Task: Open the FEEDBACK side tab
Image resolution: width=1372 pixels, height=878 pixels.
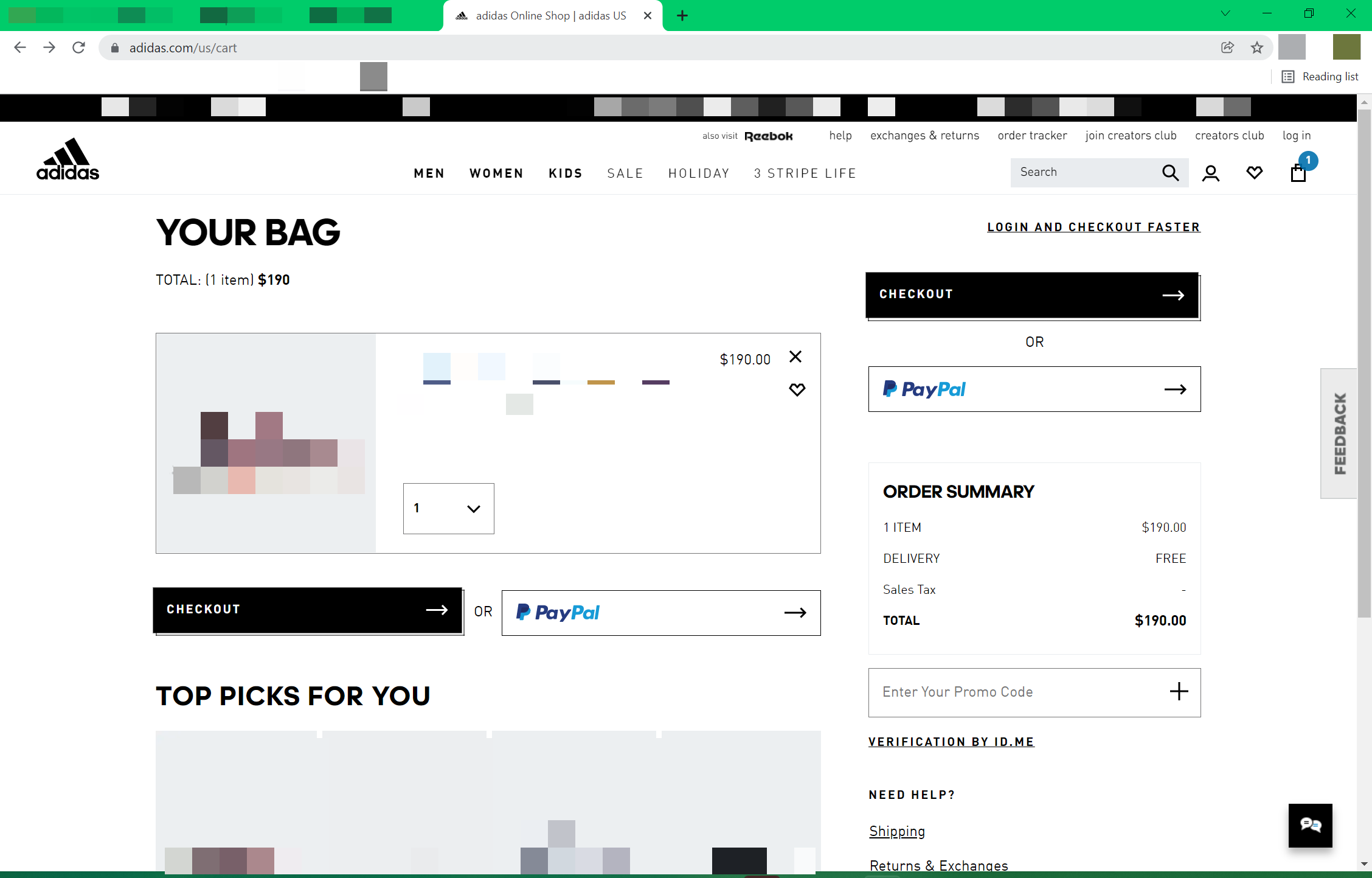Action: [1339, 434]
